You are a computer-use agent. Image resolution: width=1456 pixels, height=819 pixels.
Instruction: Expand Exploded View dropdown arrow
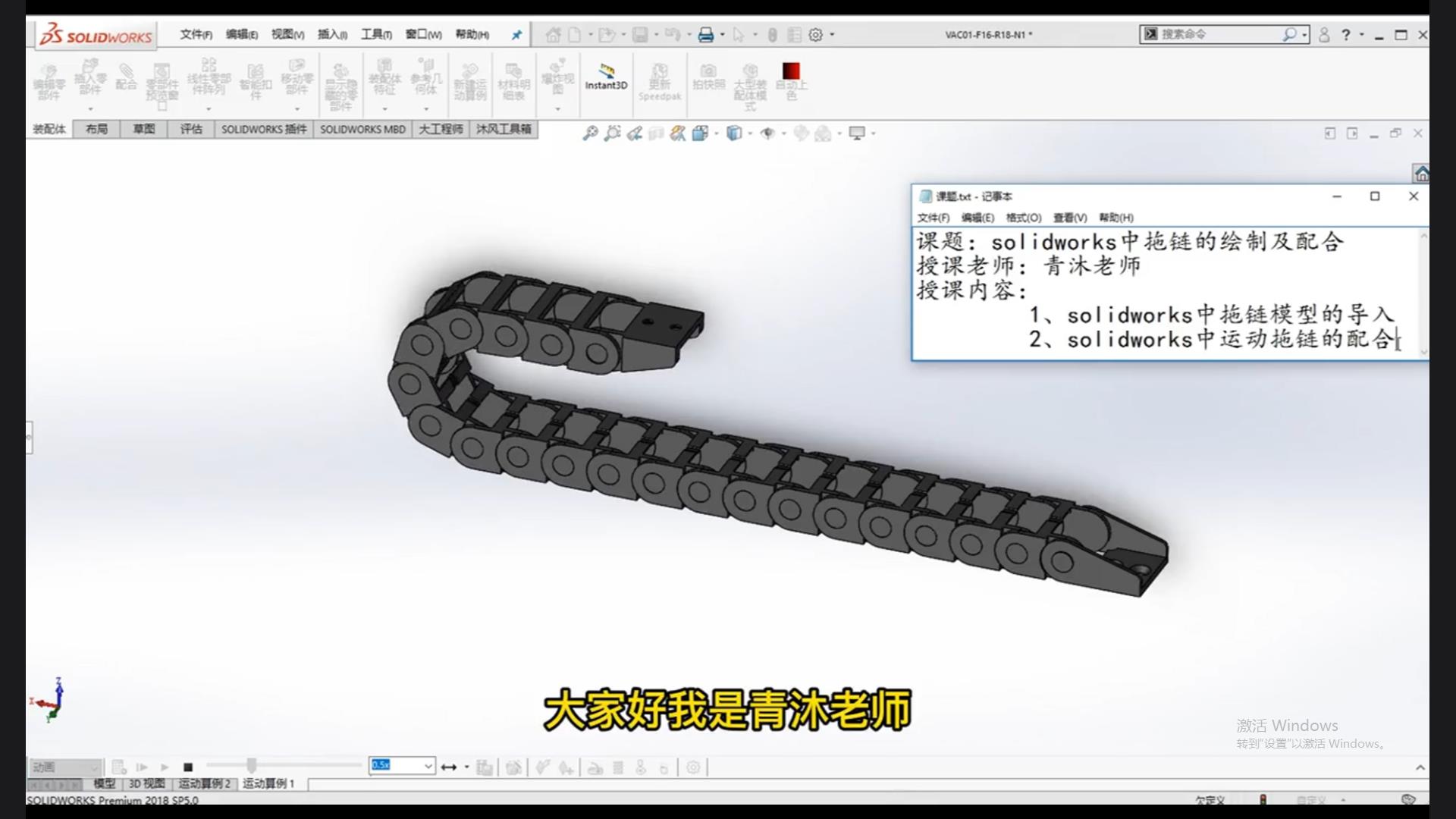coord(558,108)
